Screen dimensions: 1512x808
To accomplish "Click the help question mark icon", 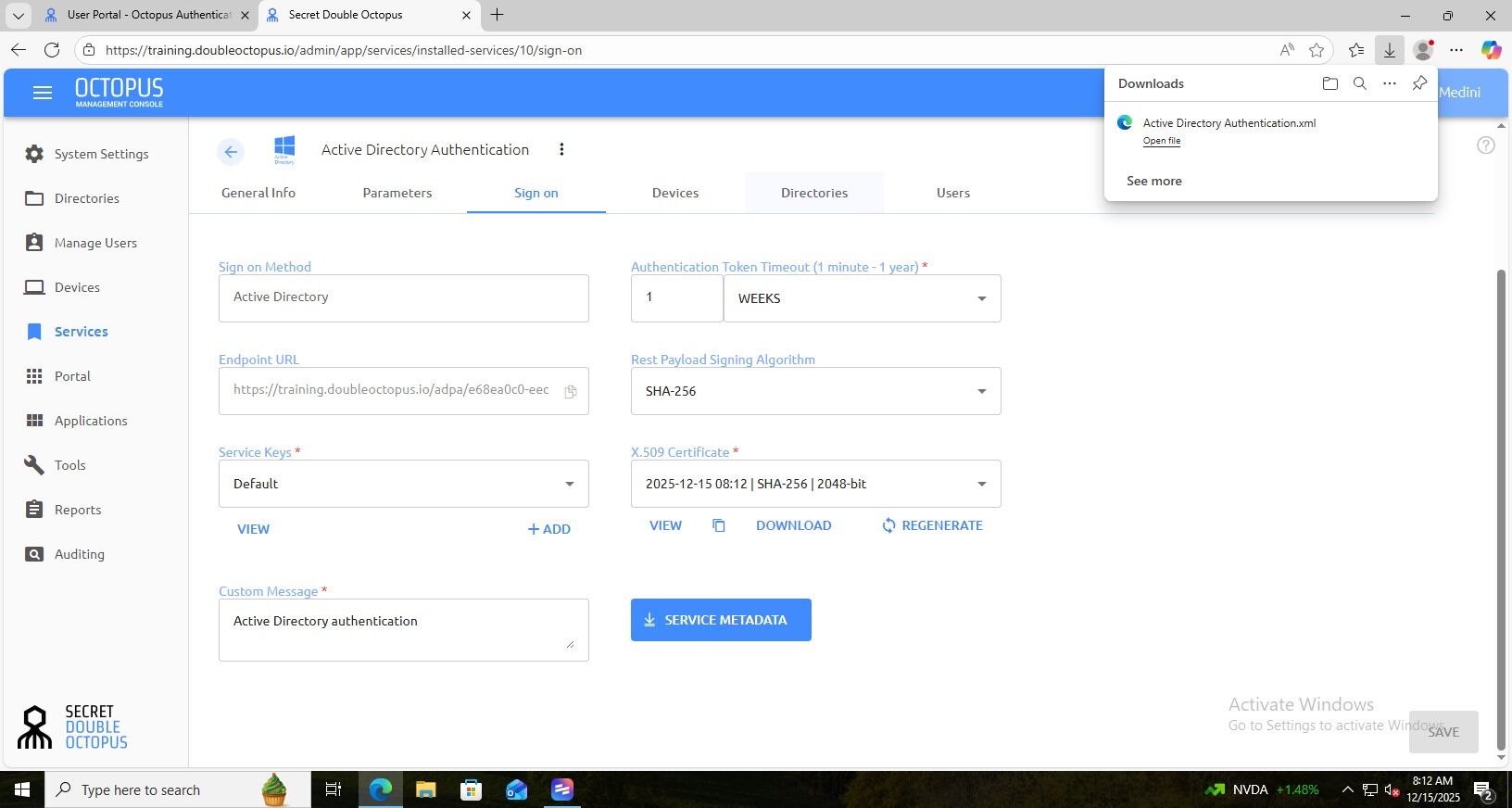I will [1486, 145].
